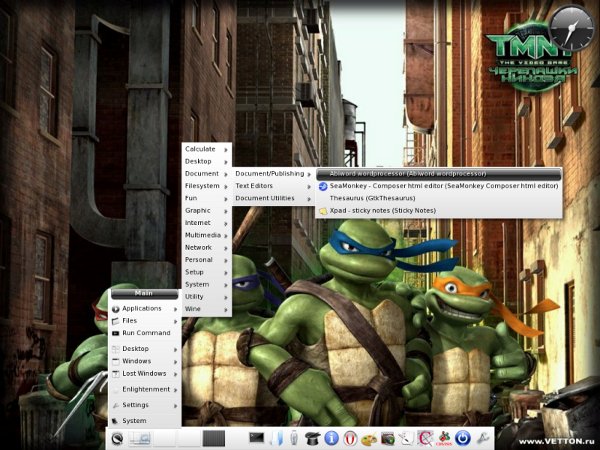Expand the Internet submenu arrow
Image resolution: width=600 pixels, height=450 pixels.
[226, 223]
